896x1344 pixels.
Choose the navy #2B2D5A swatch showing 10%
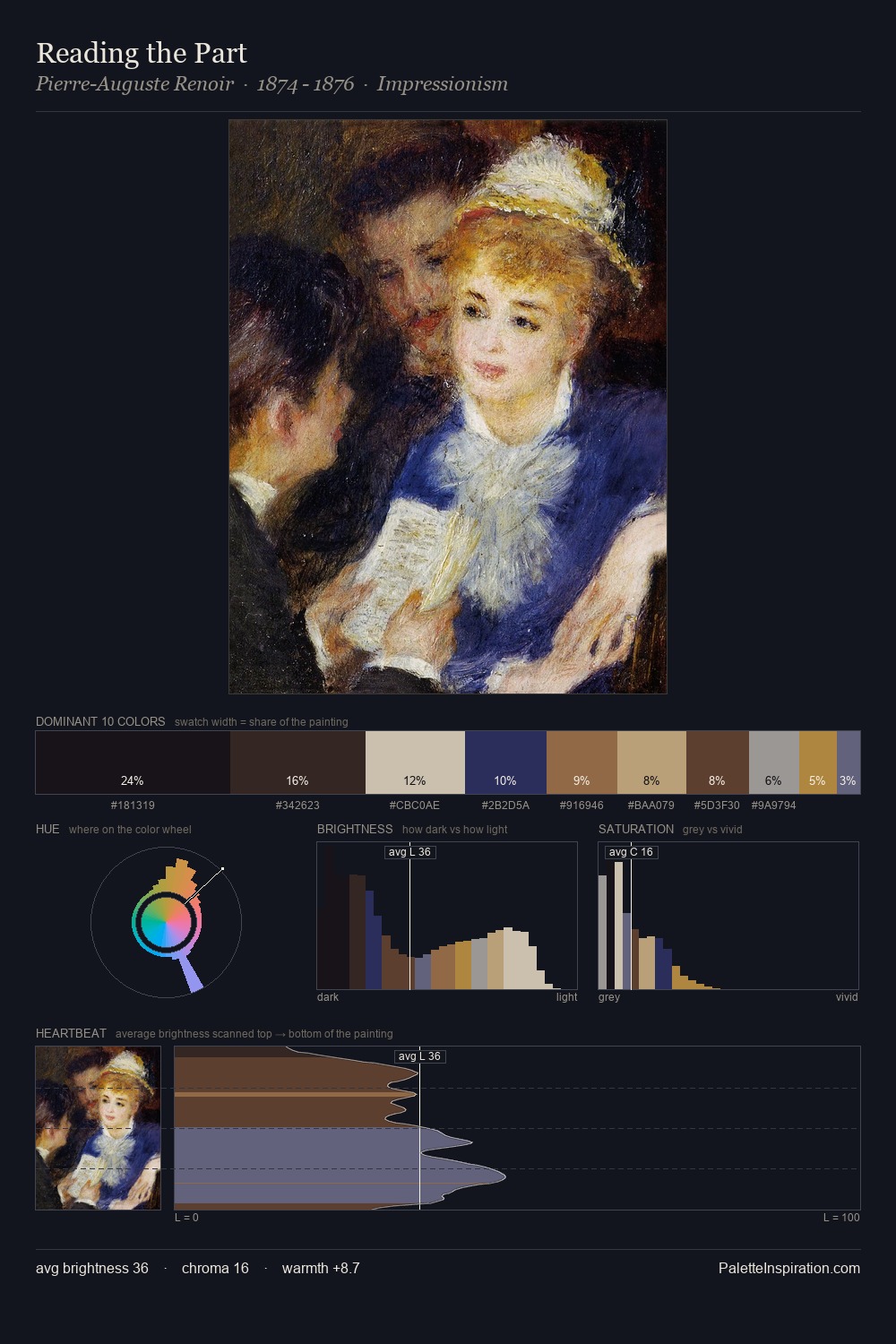tap(505, 762)
